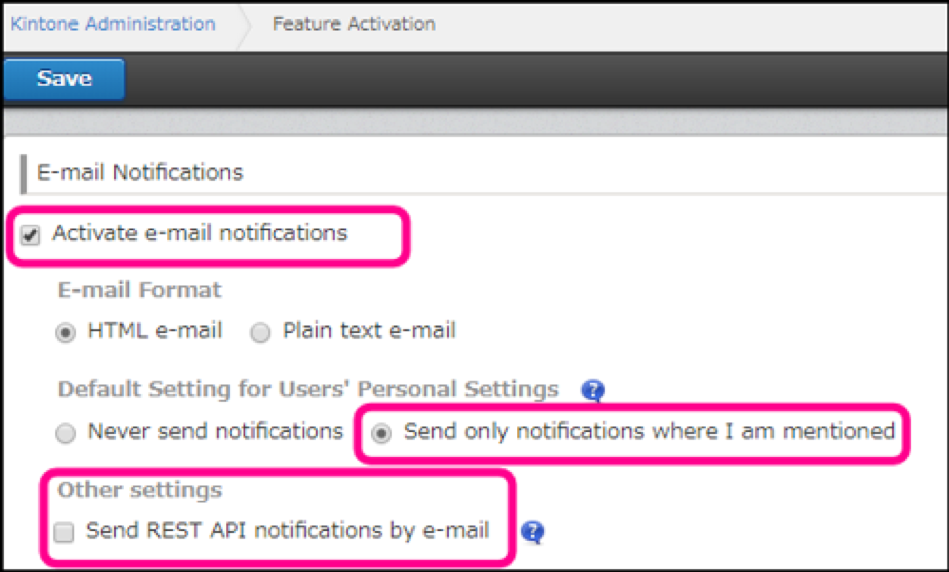Click the E-mail Notifications section heading
Viewport: 949px width, 572px height.
pyautogui.click(x=140, y=172)
